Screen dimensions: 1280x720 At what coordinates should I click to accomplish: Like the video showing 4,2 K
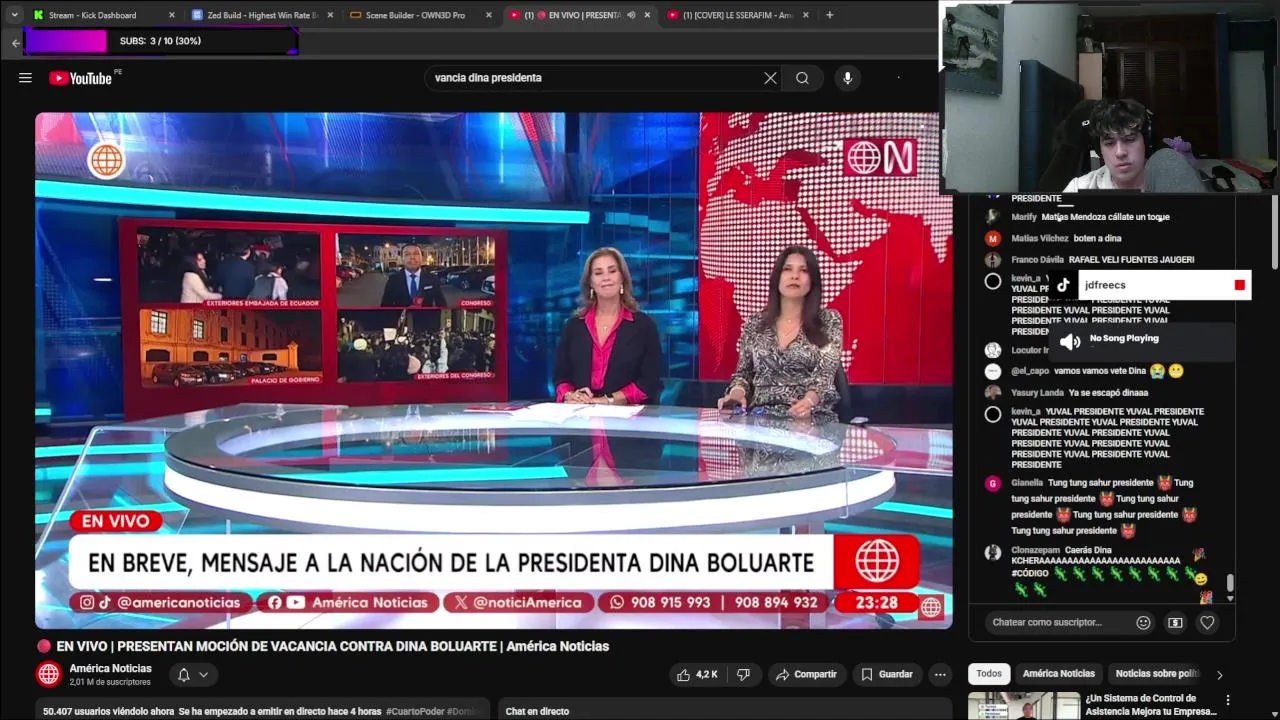click(x=697, y=674)
